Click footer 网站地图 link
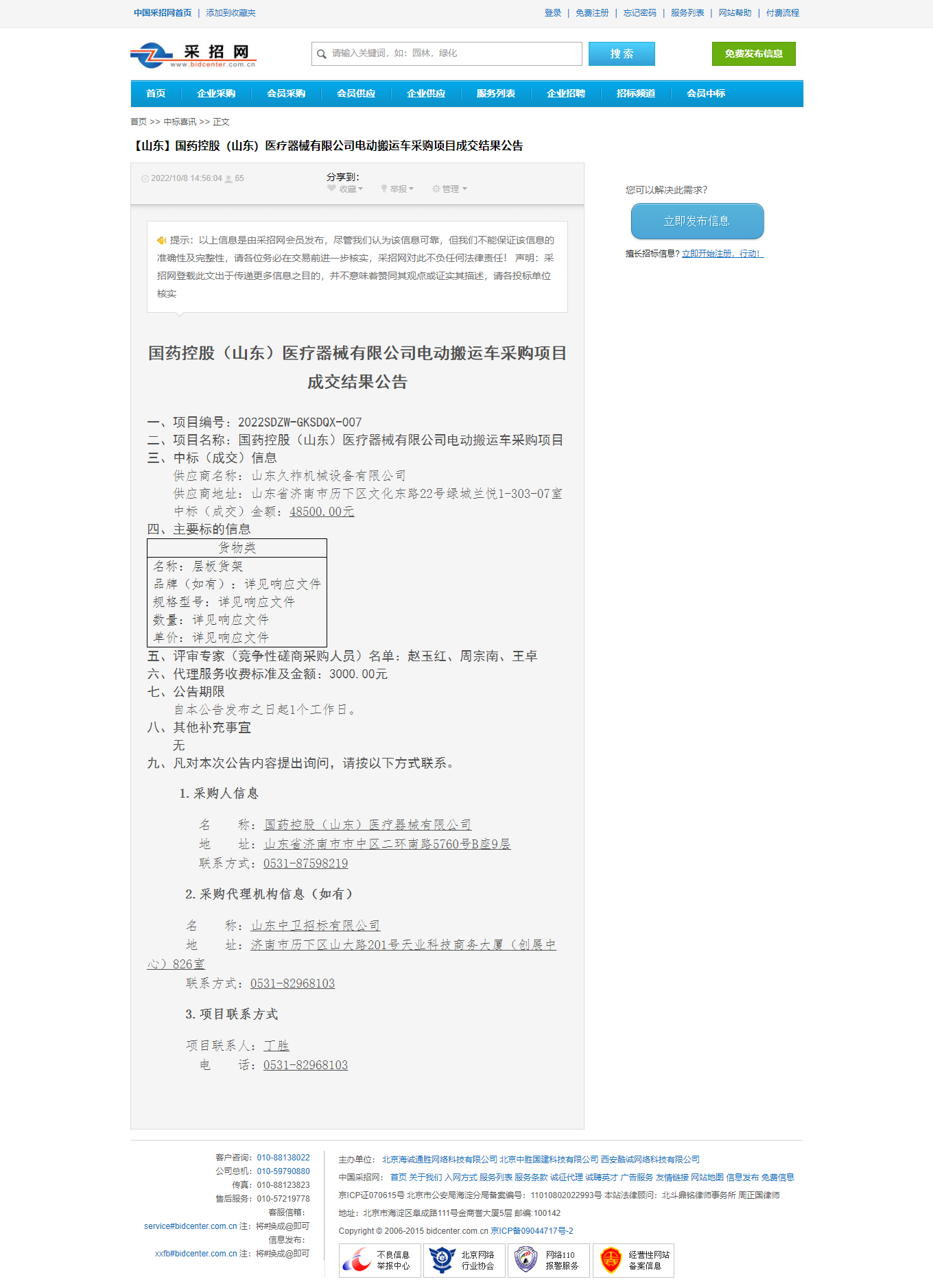This screenshot has width=933, height=1288. click(707, 1178)
